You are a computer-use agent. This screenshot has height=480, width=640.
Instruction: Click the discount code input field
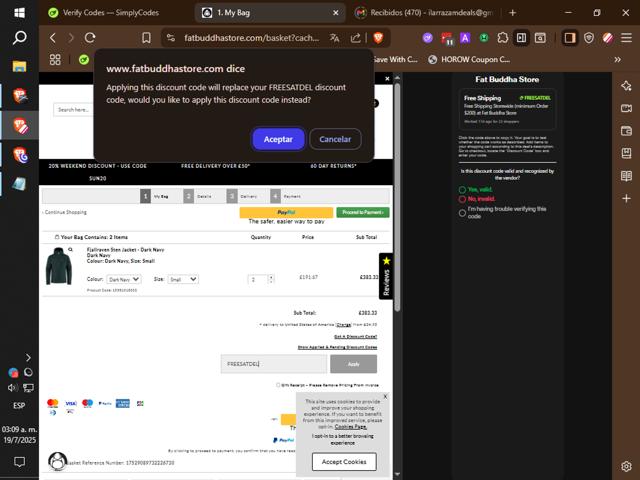pos(273,364)
